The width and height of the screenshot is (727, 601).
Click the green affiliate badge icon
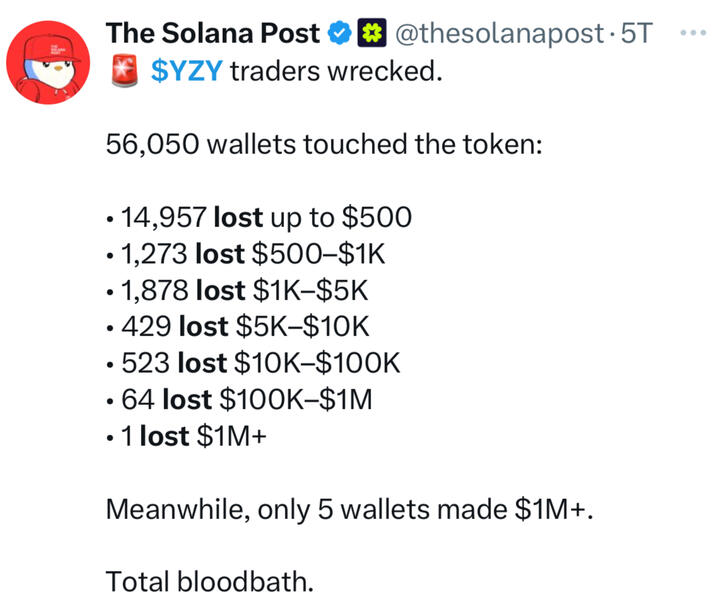coord(372,34)
